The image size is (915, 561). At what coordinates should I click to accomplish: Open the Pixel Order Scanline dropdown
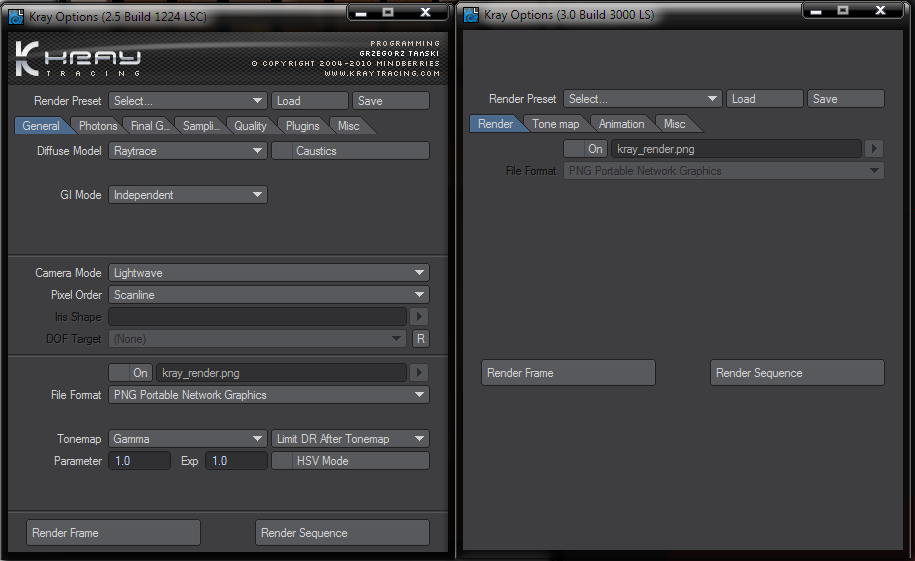click(268, 295)
